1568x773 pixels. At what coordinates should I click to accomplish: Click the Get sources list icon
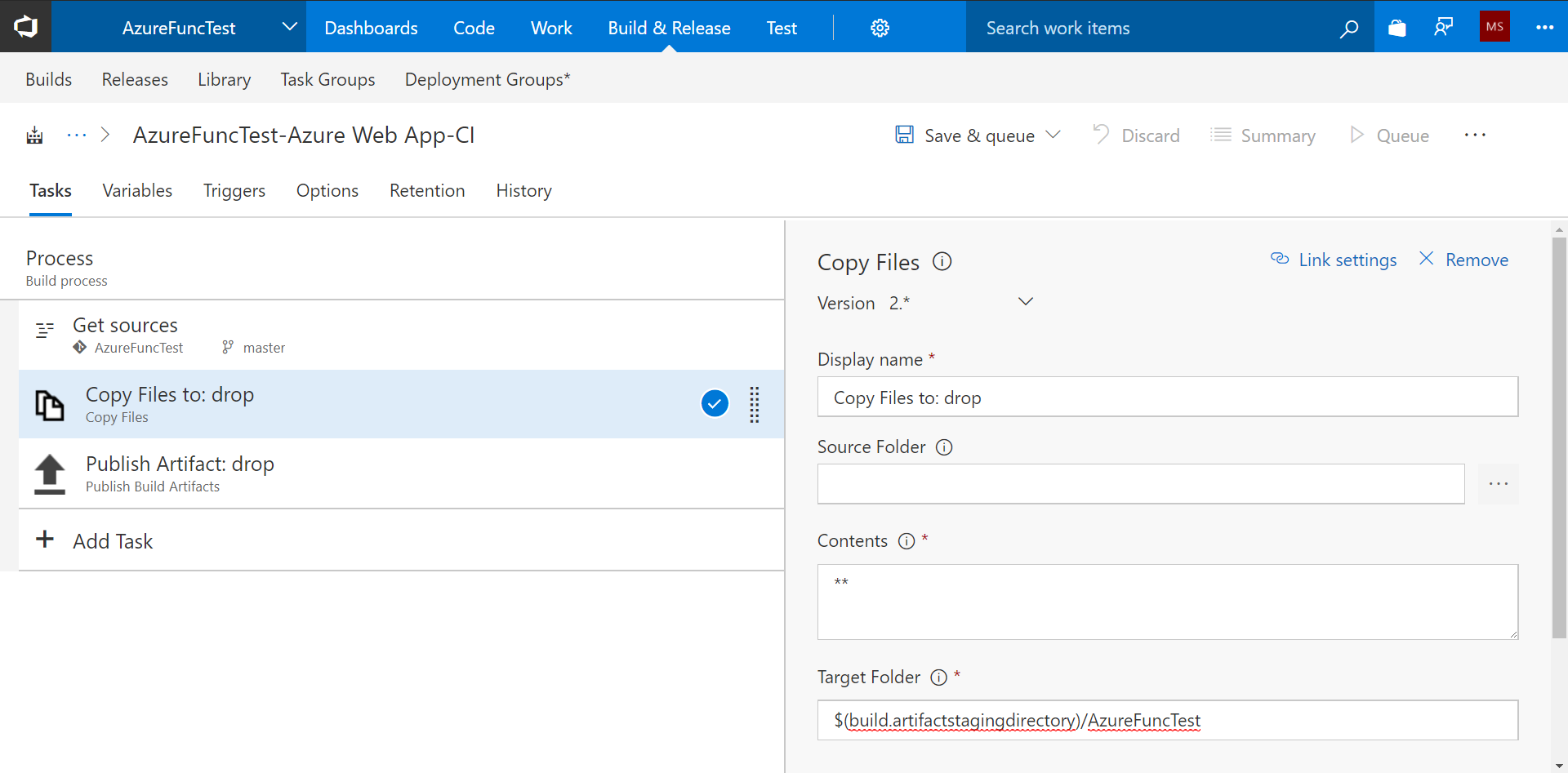44,330
